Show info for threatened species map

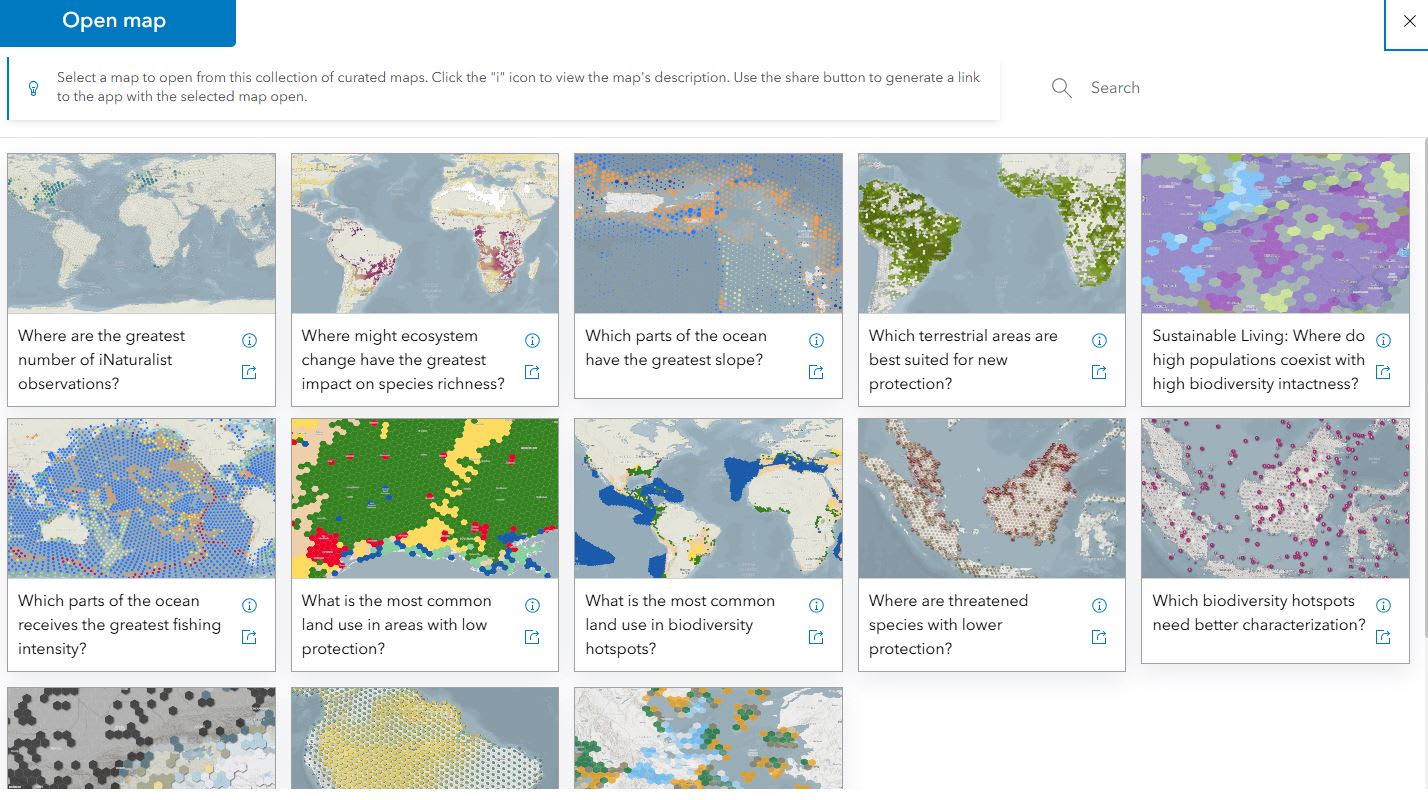[1099, 605]
